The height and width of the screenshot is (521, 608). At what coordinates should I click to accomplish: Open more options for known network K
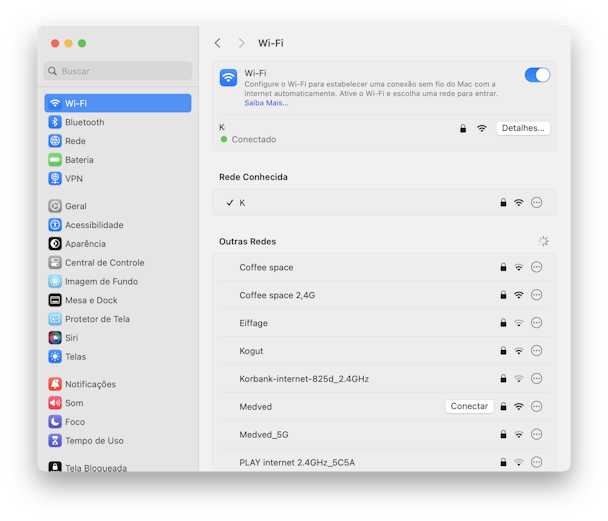(536, 202)
